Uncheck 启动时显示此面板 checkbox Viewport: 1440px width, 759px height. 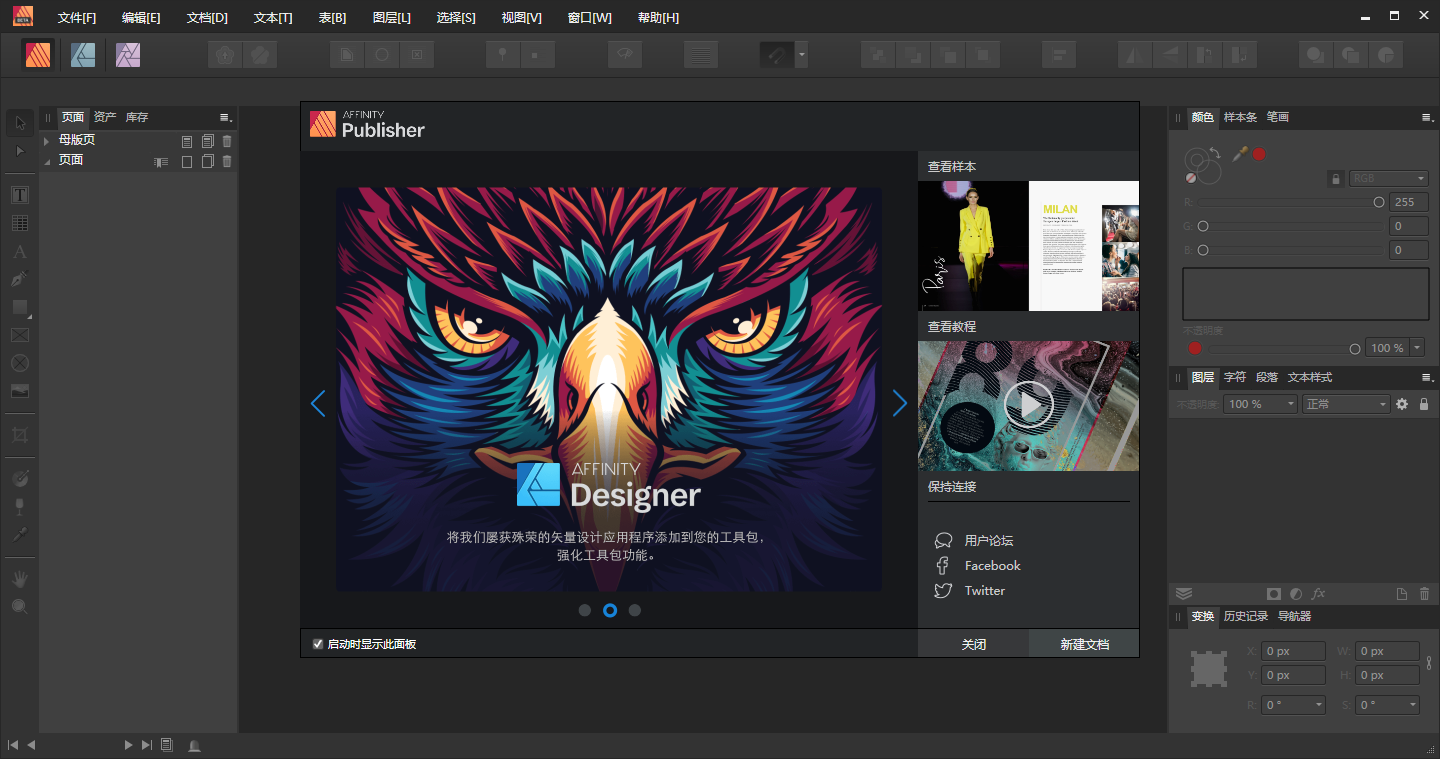318,644
